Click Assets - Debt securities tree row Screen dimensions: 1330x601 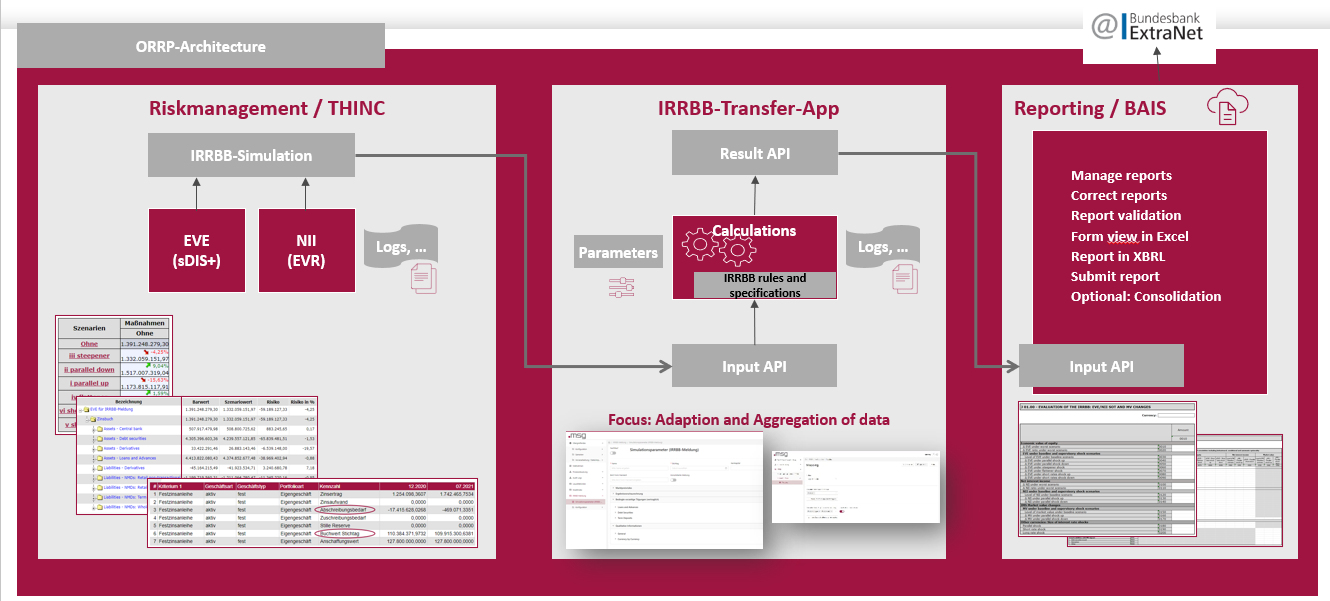125,439
